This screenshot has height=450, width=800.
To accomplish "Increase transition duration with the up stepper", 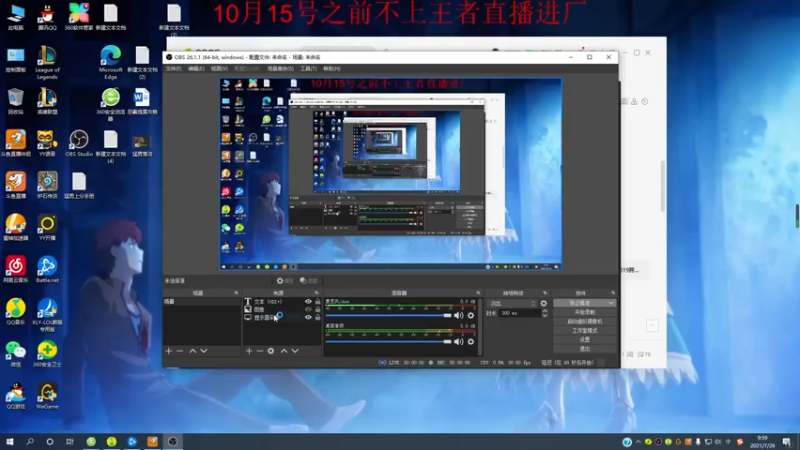I will tap(544, 311).
